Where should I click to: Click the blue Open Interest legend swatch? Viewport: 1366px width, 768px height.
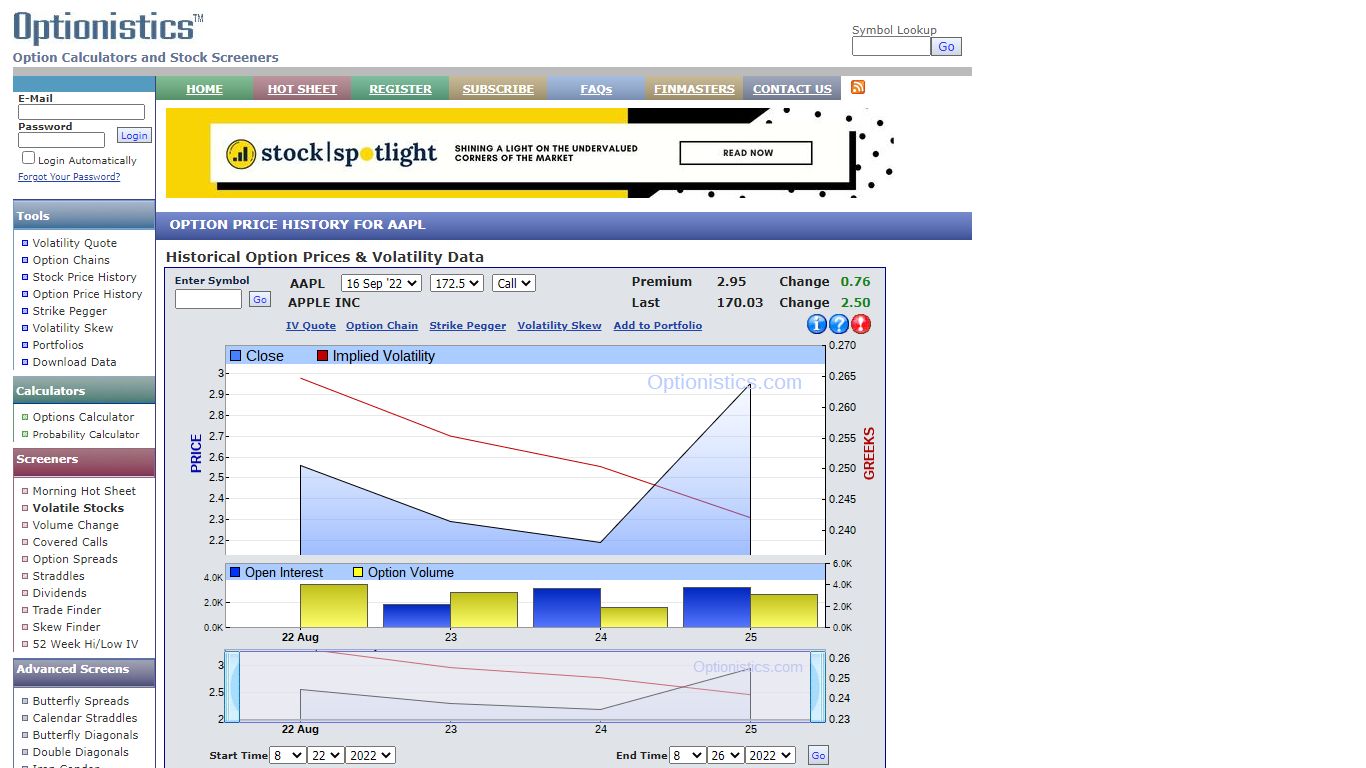point(235,572)
